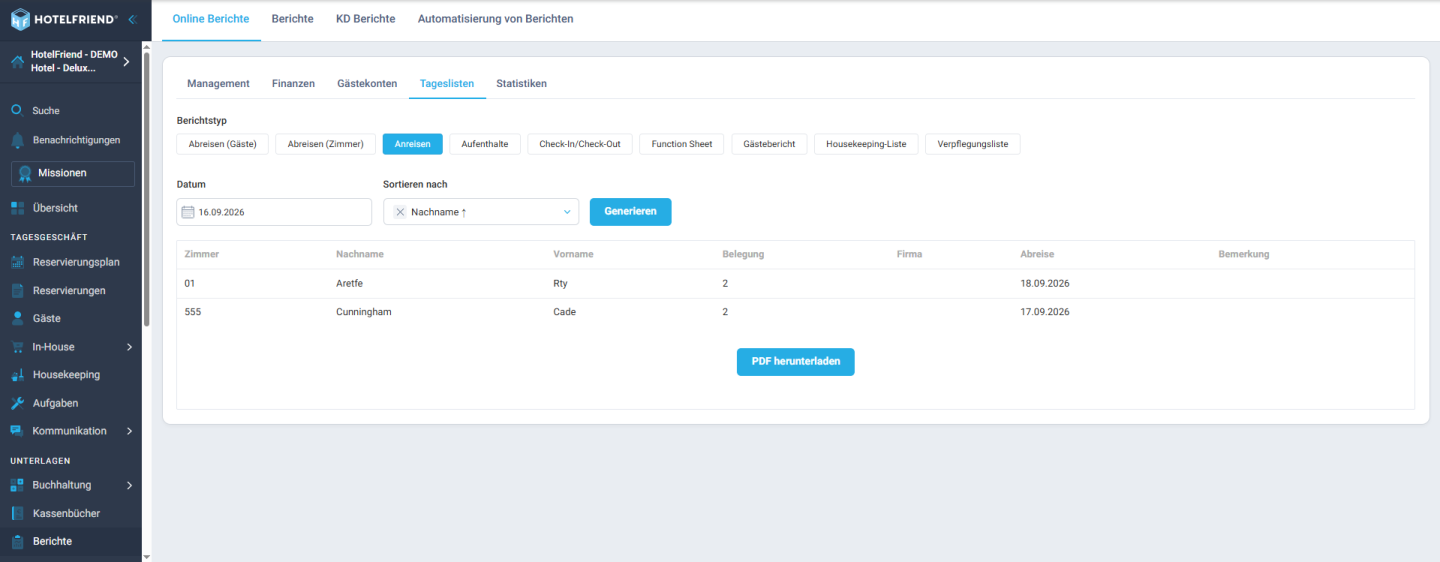Open the Sortieren nach dropdown arrow
Screen dimensions: 1440x562
567,212
